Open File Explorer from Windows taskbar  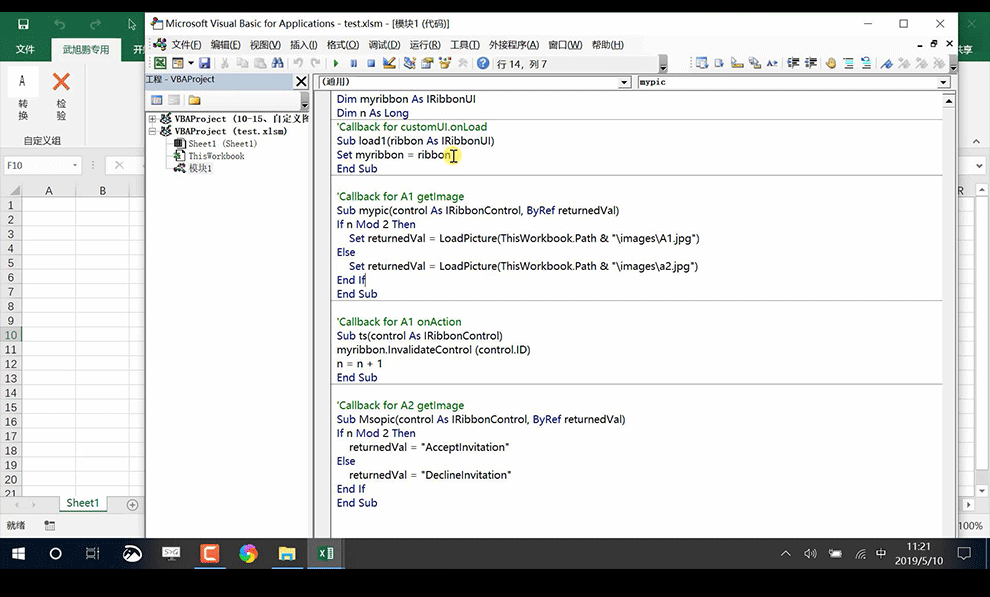click(287, 553)
